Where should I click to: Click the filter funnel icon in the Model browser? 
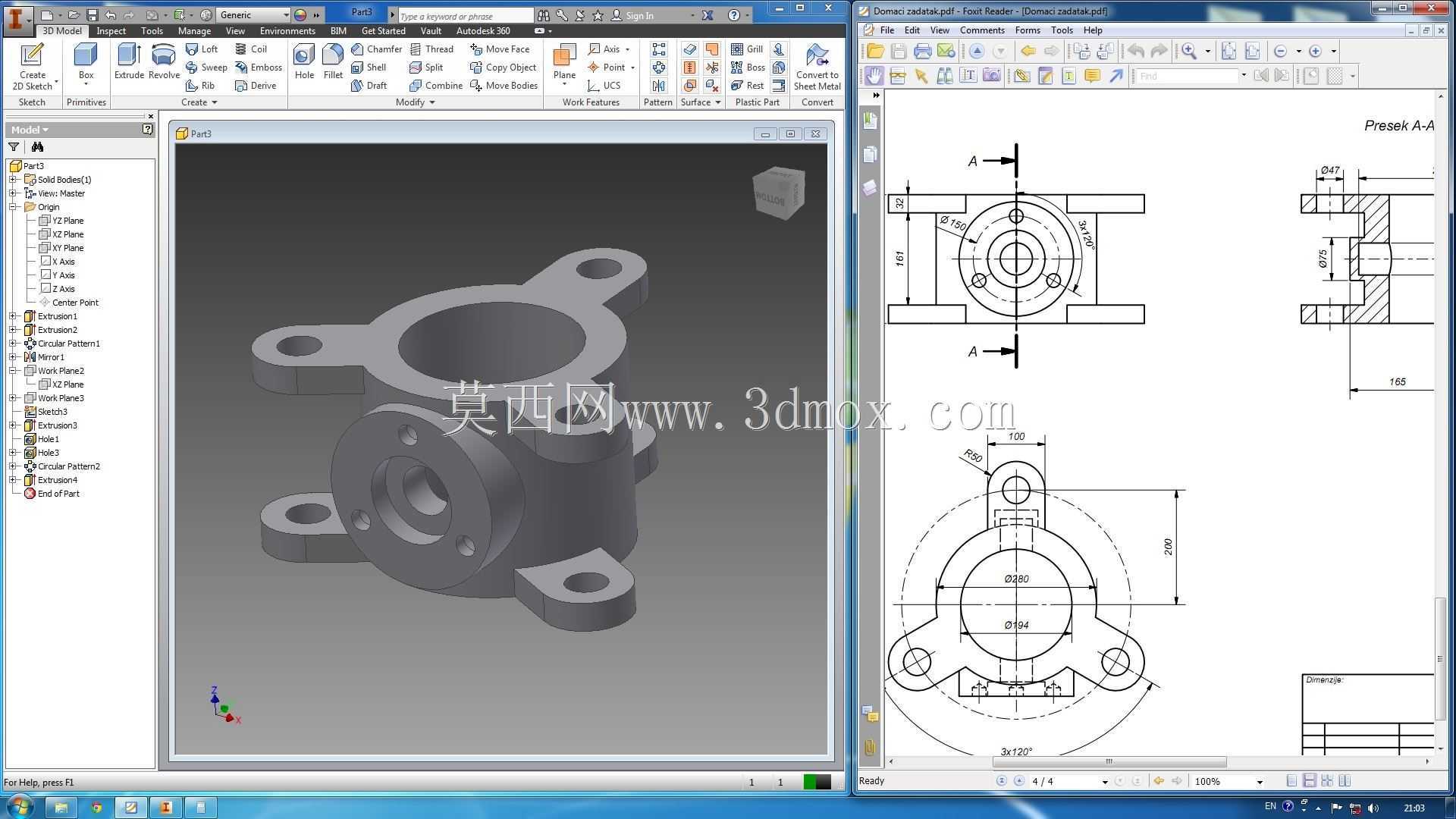pos(14,147)
